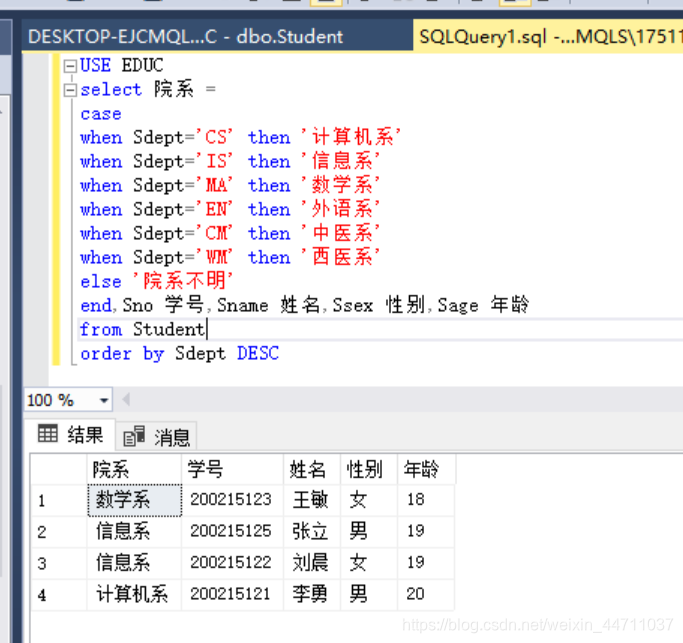Click the messages icon on 消息 tab
683x643 pixels.
134,436
